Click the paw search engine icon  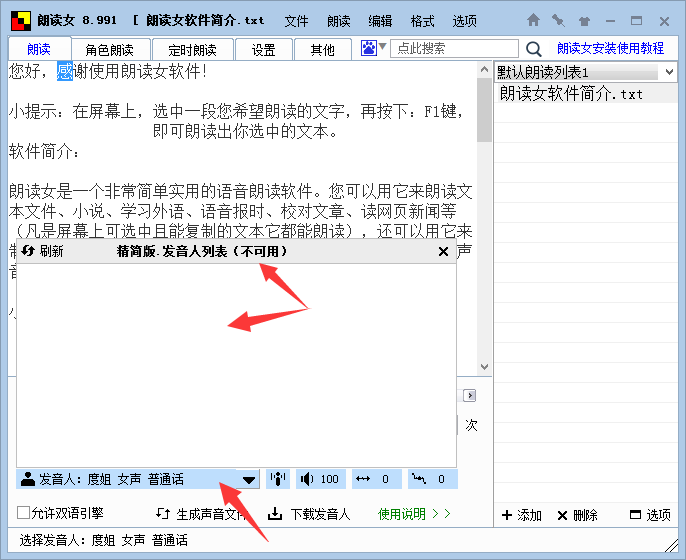pos(368,48)
